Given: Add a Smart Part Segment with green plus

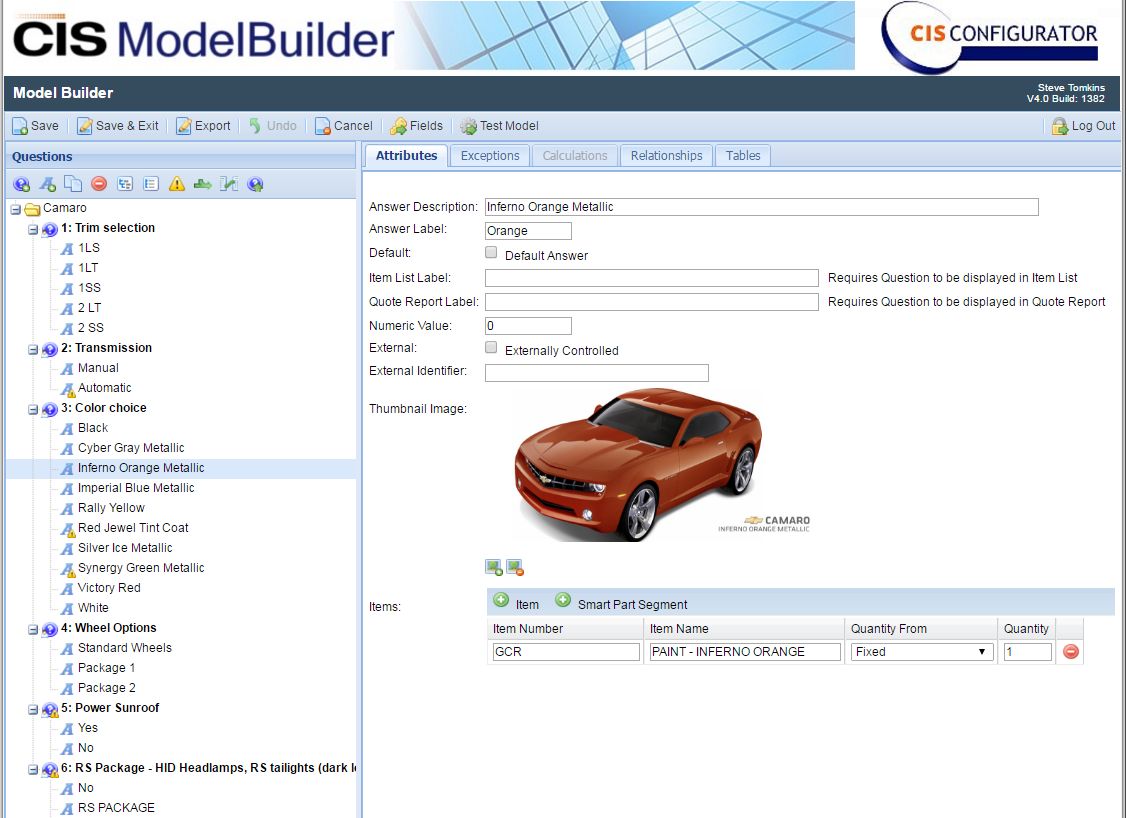Looking at the screenshot, I should pyautogui.click(x=563, y=600).
